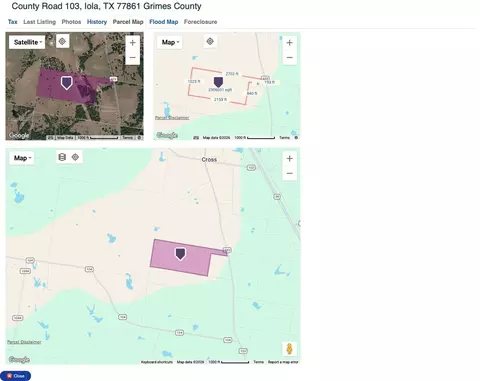Viewport: 480px width, 381px height.
Task: Open Parcel Disclaimer link on flood map
Action: [24, 342]
